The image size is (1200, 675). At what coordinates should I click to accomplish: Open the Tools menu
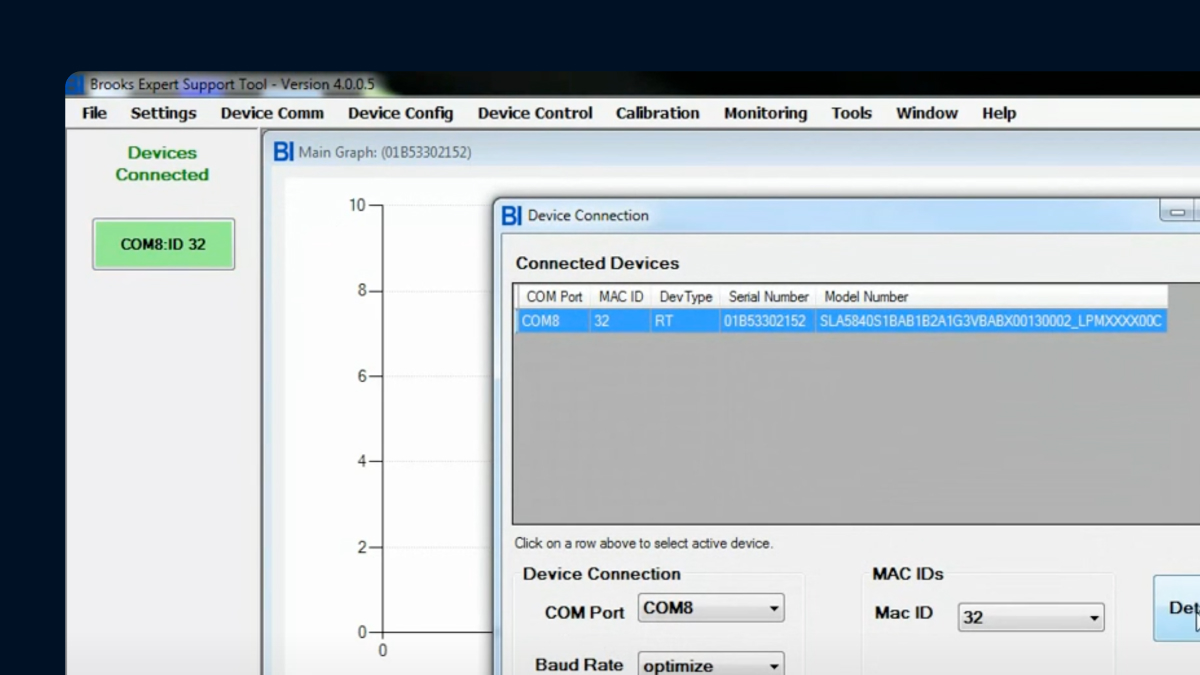pos(851,113)
